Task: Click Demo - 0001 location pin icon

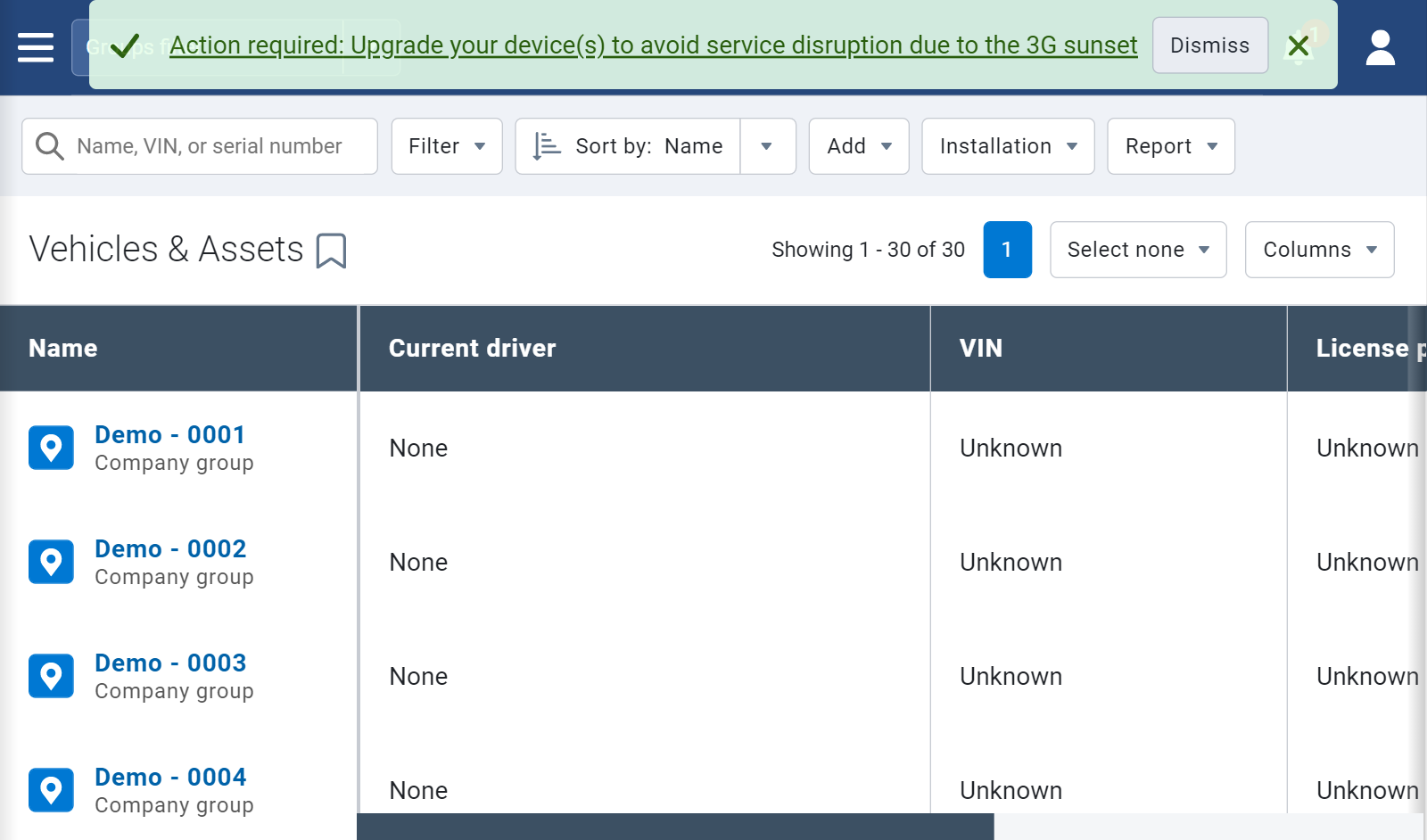Action: (x=51, y=448)
